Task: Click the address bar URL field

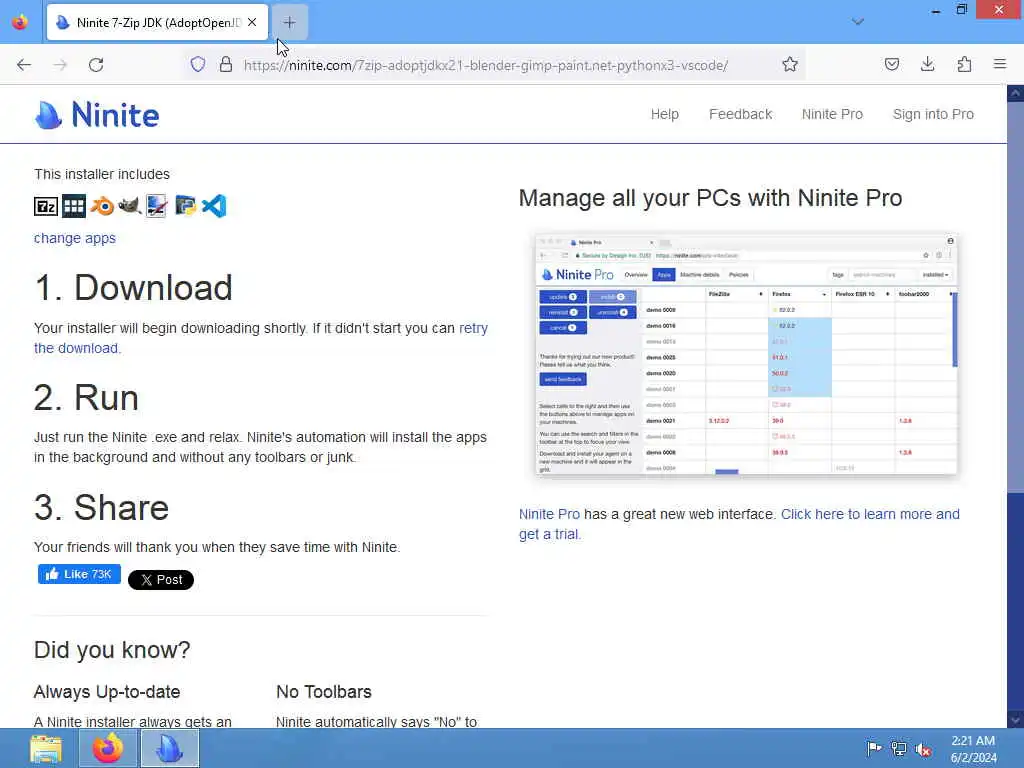Action: click(486, 65)
